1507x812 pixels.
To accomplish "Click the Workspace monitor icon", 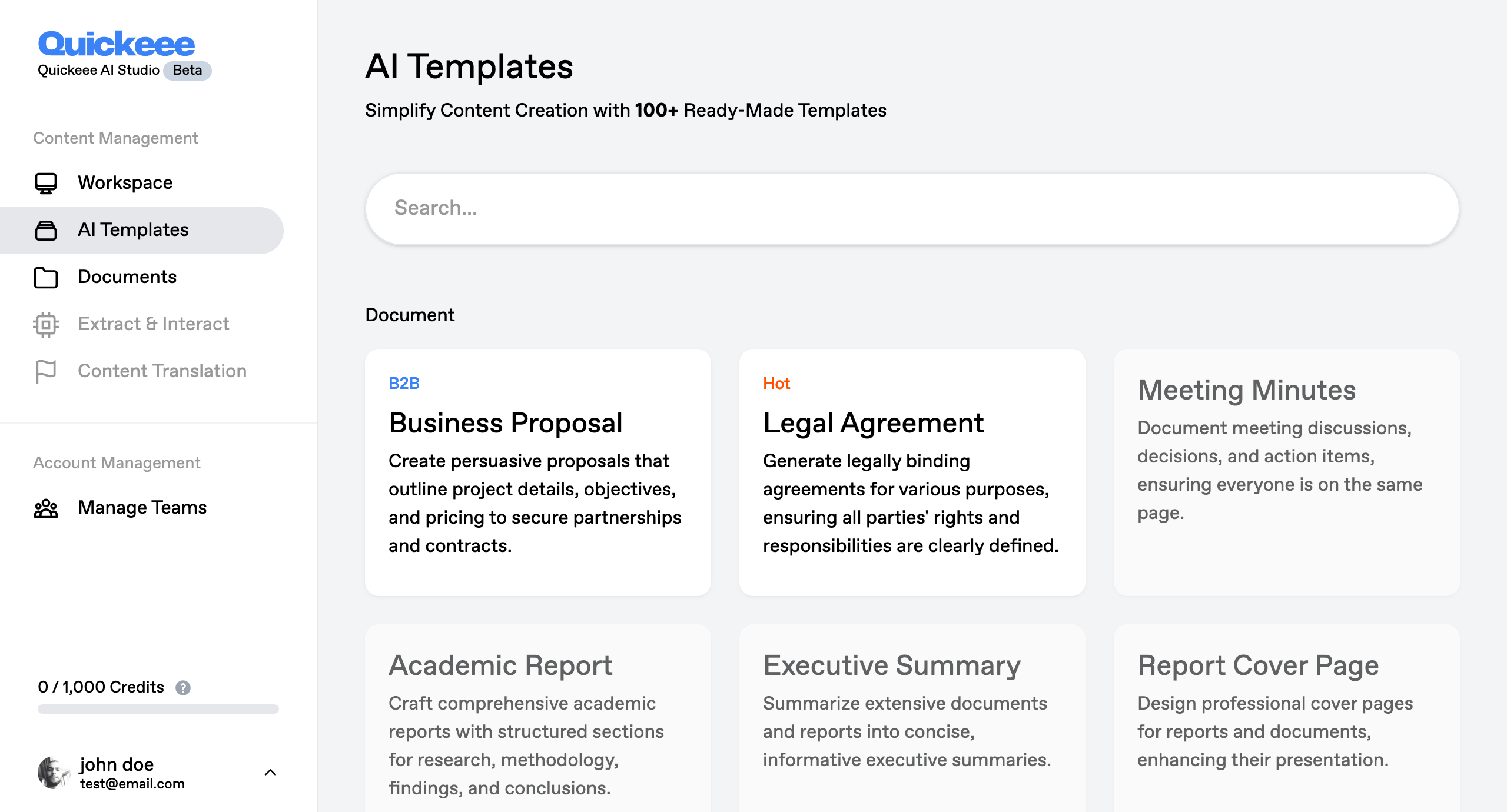I will pyautogui.click(x=46, y=183).
